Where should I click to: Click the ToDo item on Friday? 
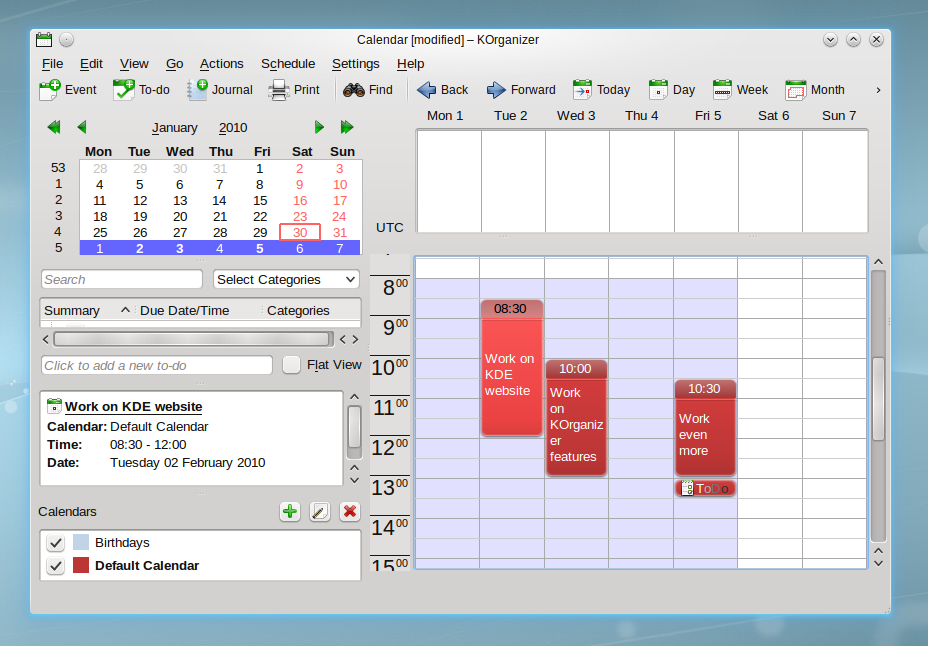(705, 489)
